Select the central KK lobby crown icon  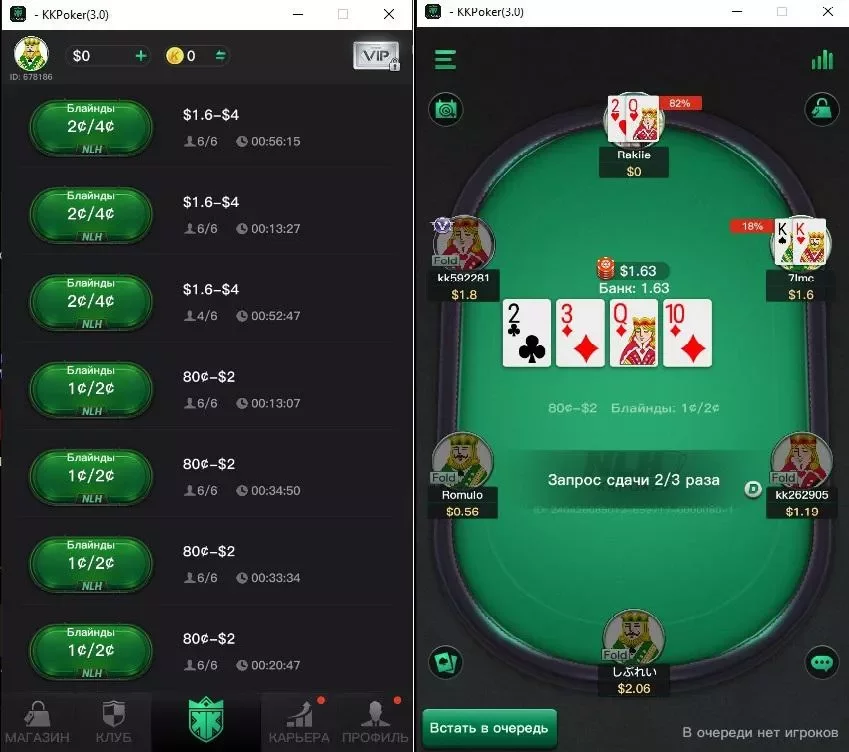point(206,720)
